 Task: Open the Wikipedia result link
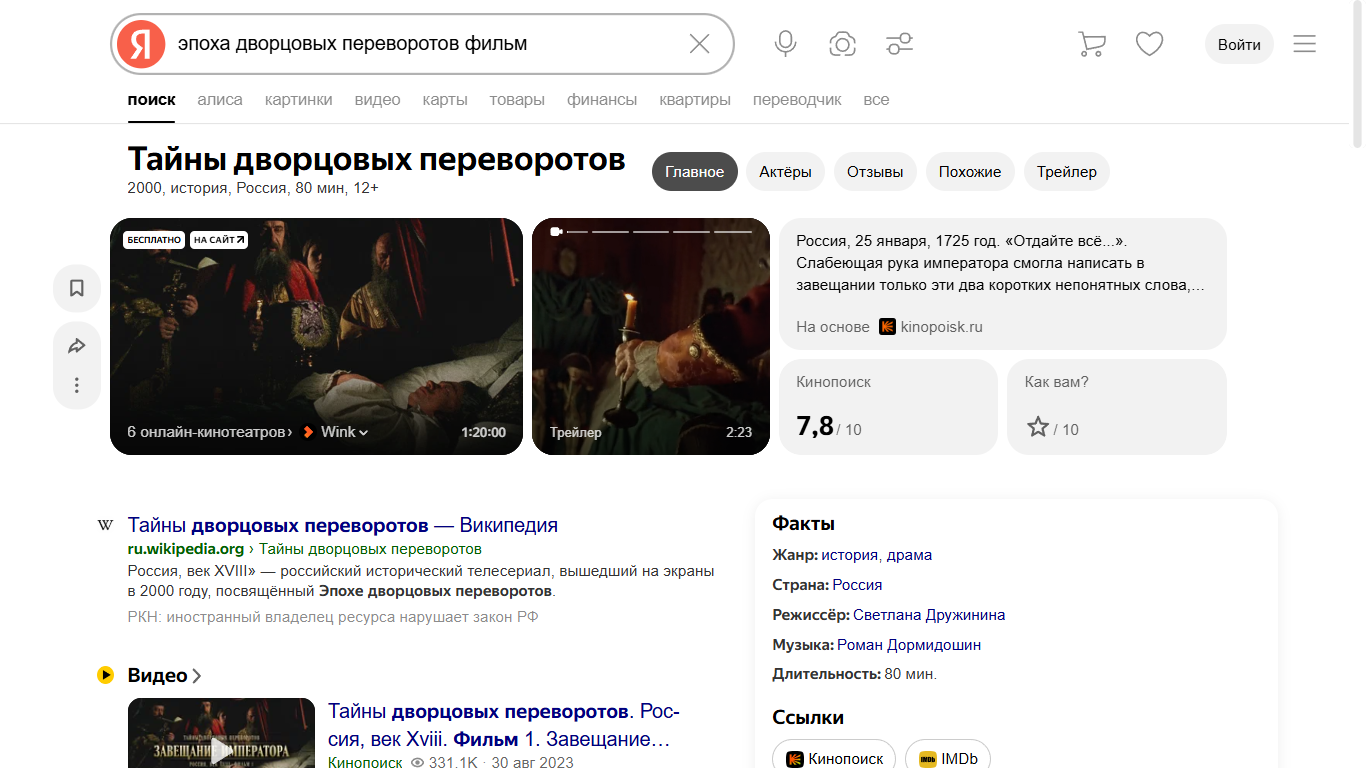point(342,525)
